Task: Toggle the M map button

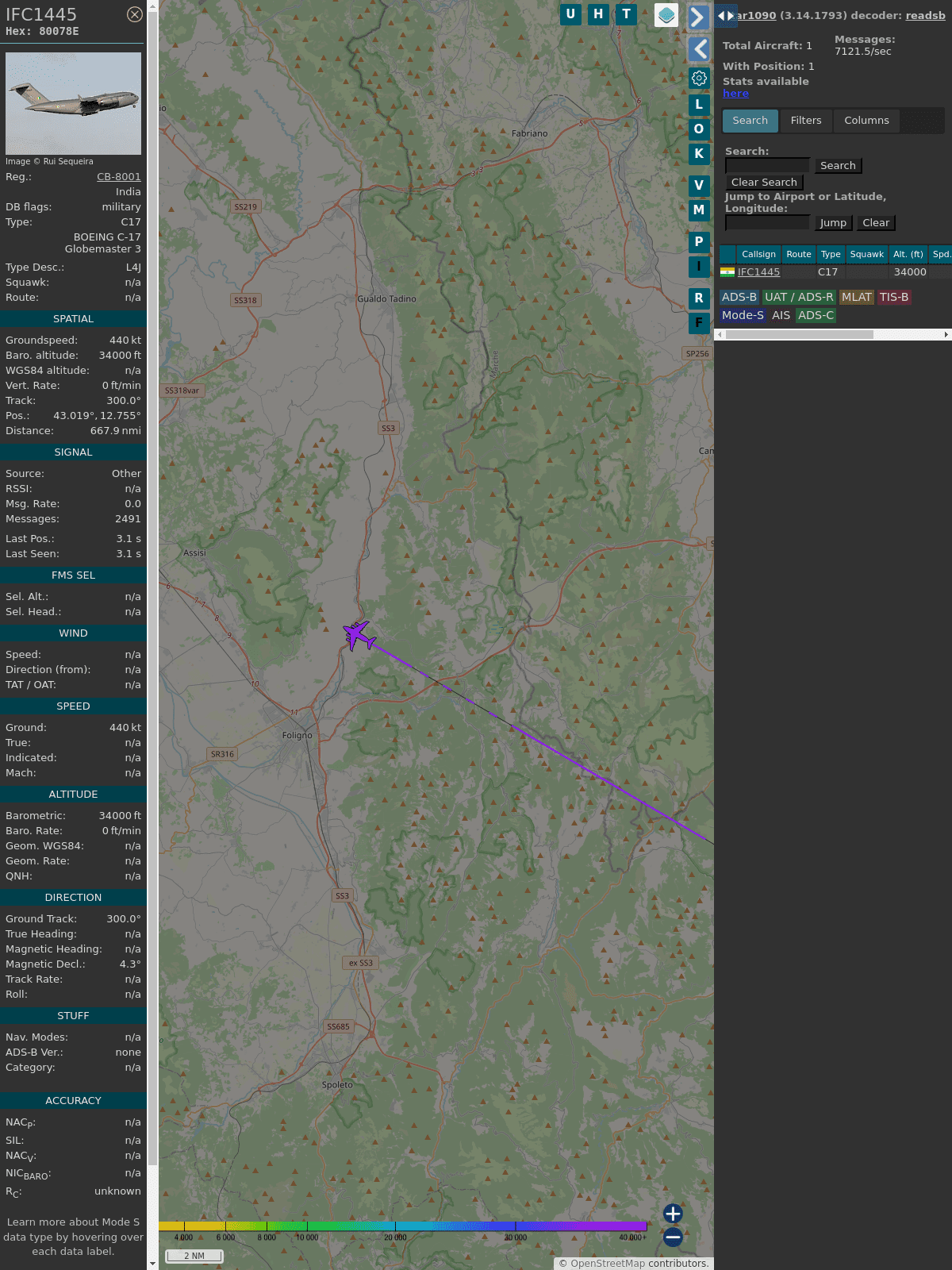Action: (x=699, y=210)
